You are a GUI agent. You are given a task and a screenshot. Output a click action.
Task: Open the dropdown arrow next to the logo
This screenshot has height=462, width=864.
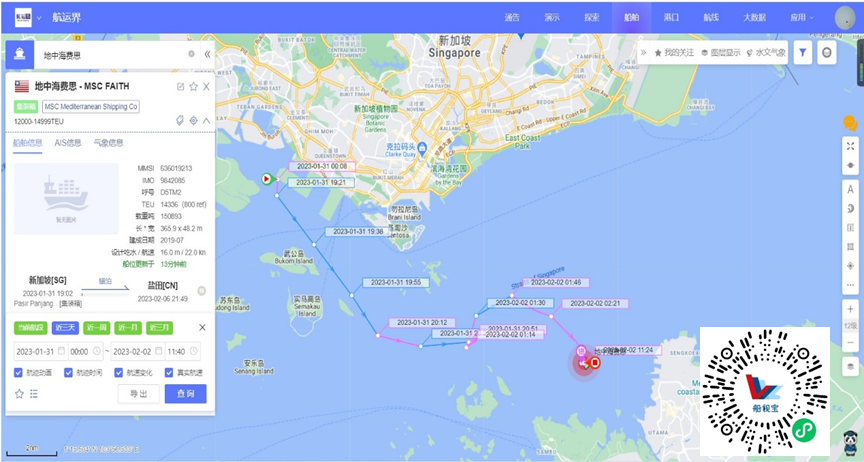click(39, 18)
